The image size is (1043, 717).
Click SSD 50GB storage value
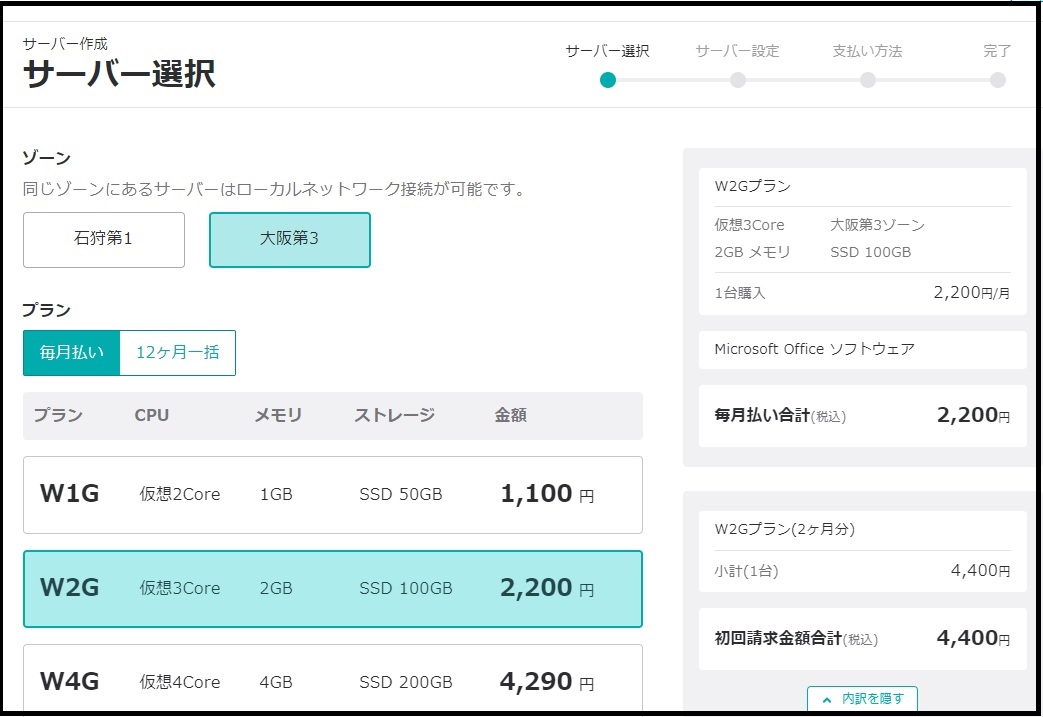(400, 494)
